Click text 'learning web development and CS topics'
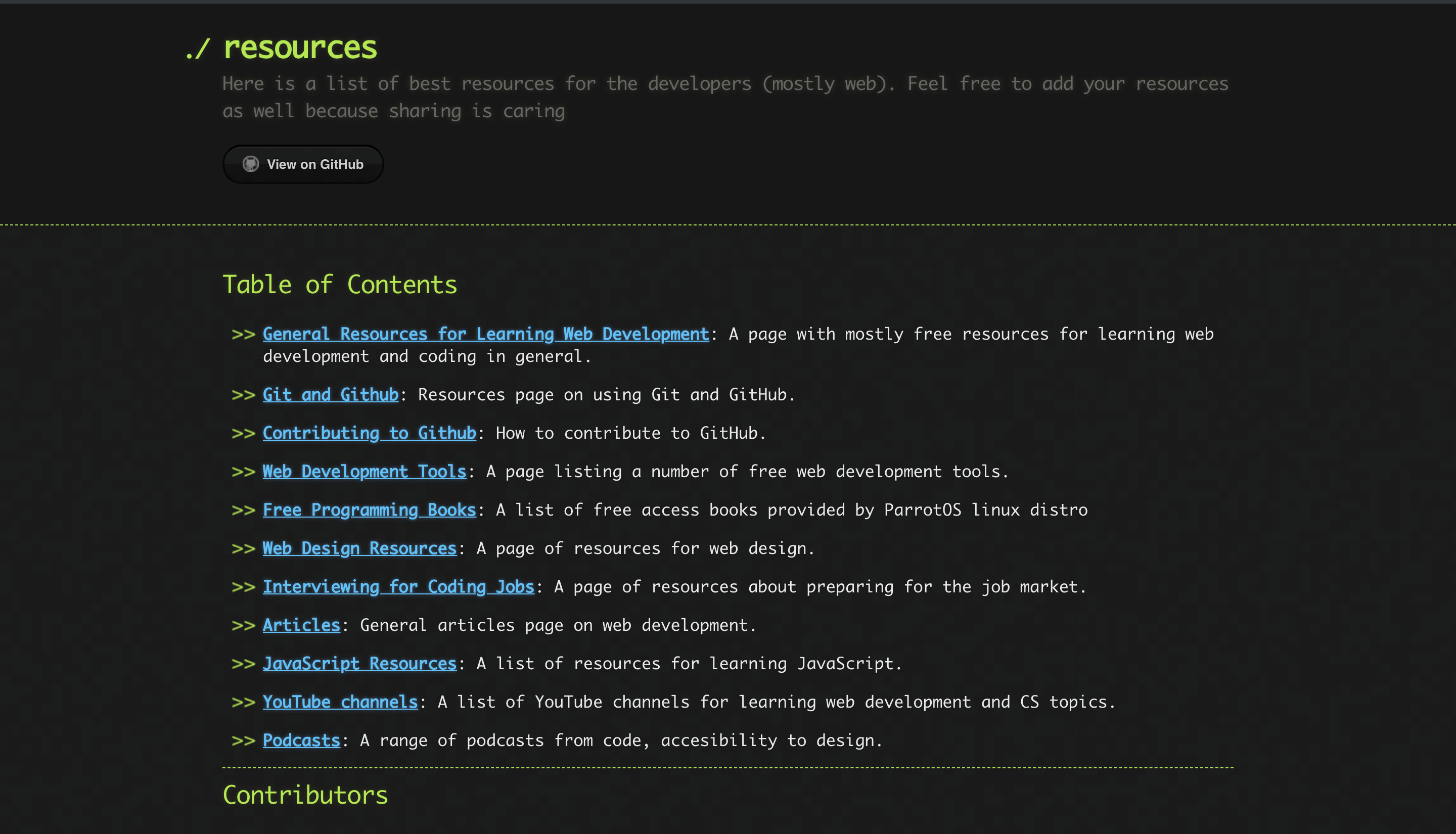Screen dimensions: 1456x834 [923, 702]
